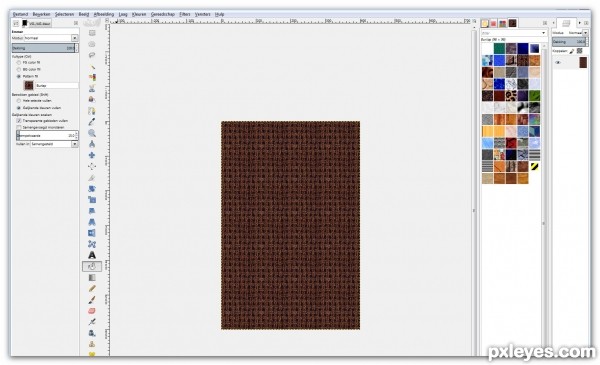Choose the FG color fill radio option
The width and height of the screenshot is (600, 365).
click(18, 62)
